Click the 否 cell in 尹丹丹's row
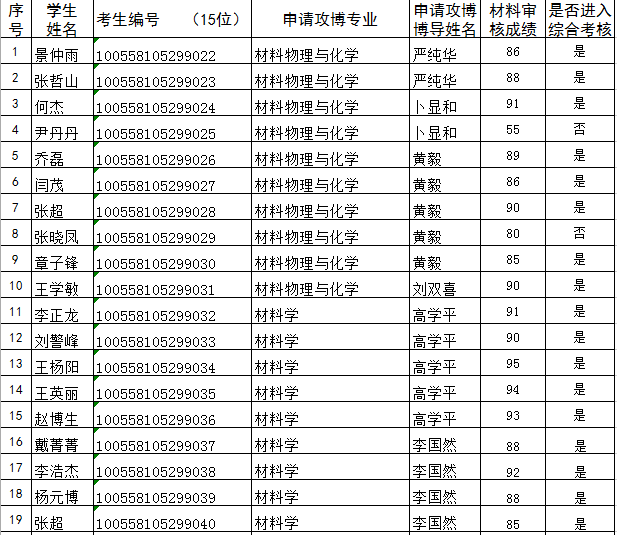The height and width of the screenshot is (535, 617). (580, 130)
